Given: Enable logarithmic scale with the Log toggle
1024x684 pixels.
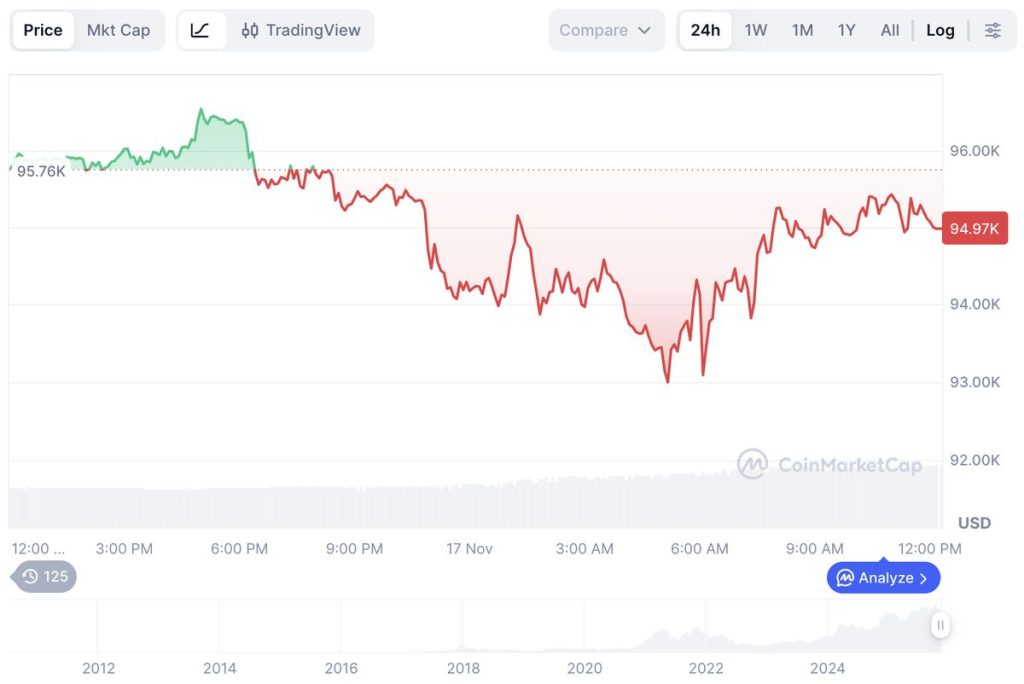Looking at the screenshot, I should (x=940, y=30).
